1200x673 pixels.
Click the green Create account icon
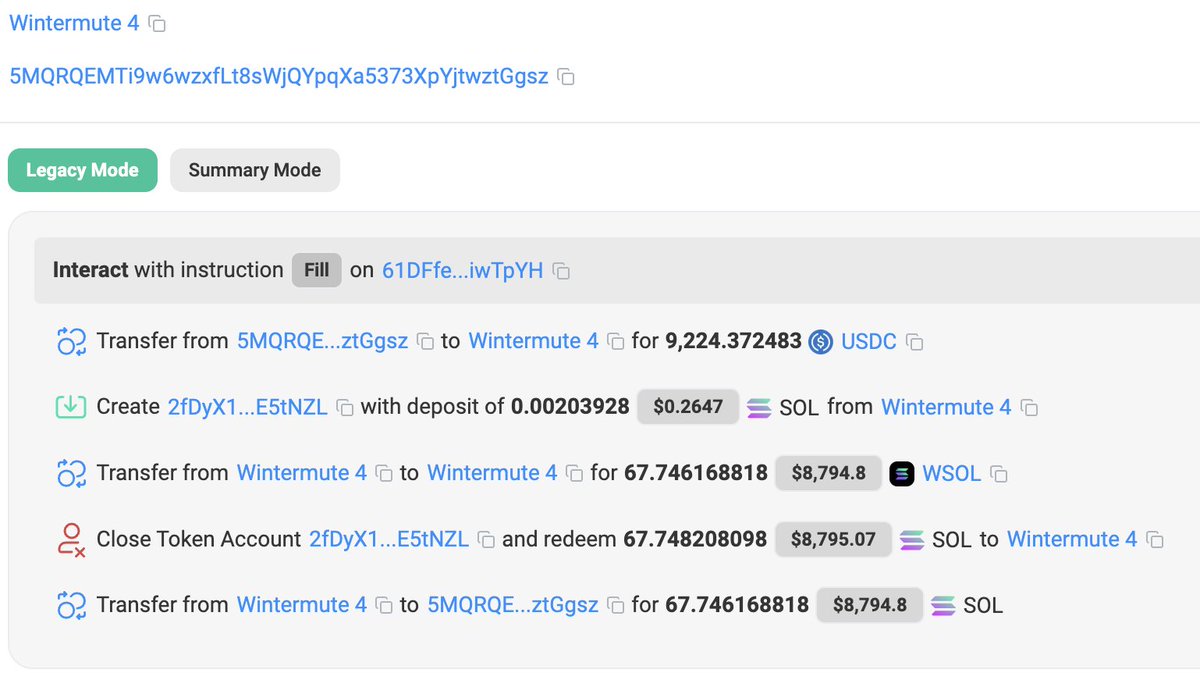pos(71,407)
